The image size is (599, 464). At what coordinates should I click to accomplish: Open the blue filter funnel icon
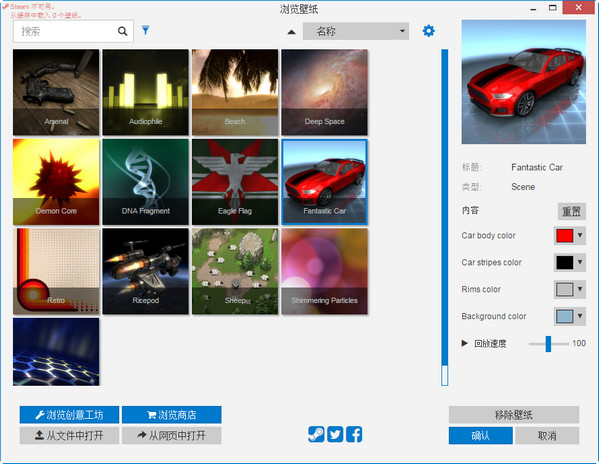coord(146,30)
